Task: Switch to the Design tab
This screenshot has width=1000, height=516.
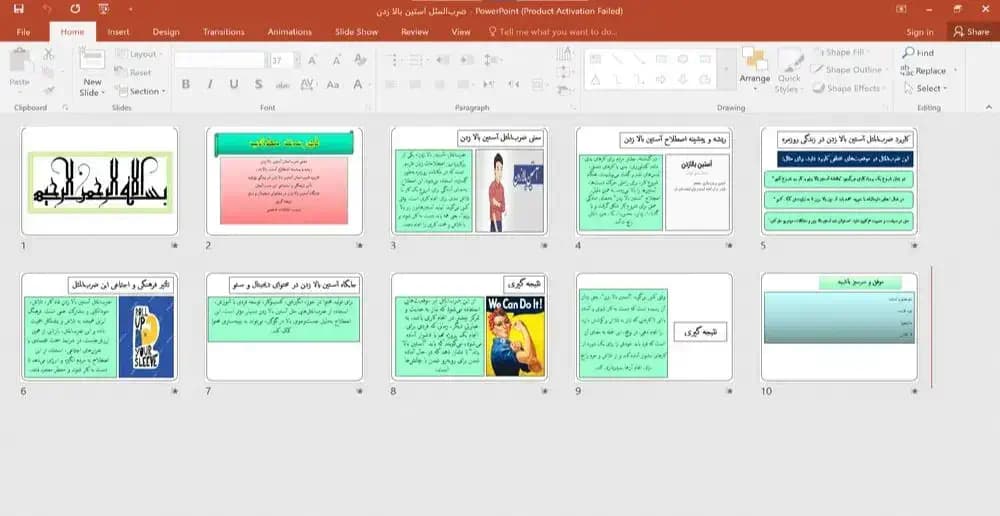Action: point(166,32)
